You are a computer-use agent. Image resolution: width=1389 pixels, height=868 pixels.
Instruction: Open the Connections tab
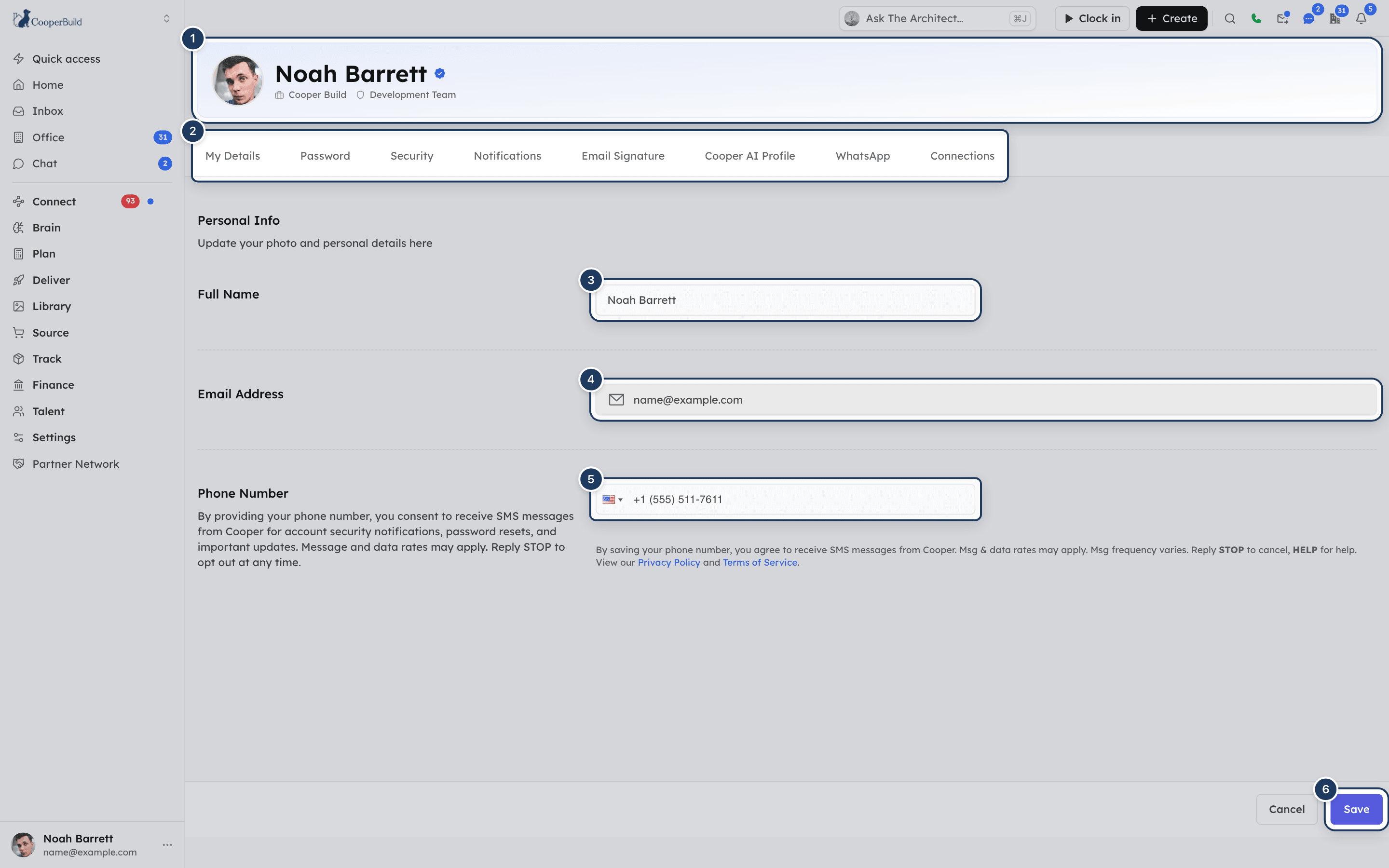962,156
